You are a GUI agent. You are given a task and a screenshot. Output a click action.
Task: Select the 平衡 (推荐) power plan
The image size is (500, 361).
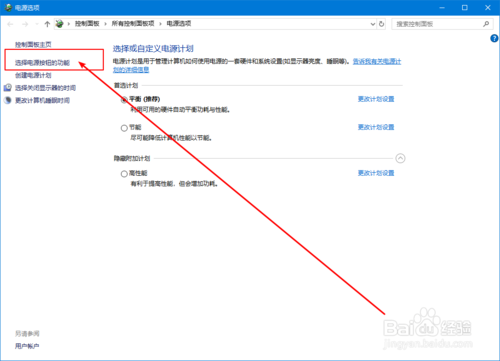[x=124, y=99]
